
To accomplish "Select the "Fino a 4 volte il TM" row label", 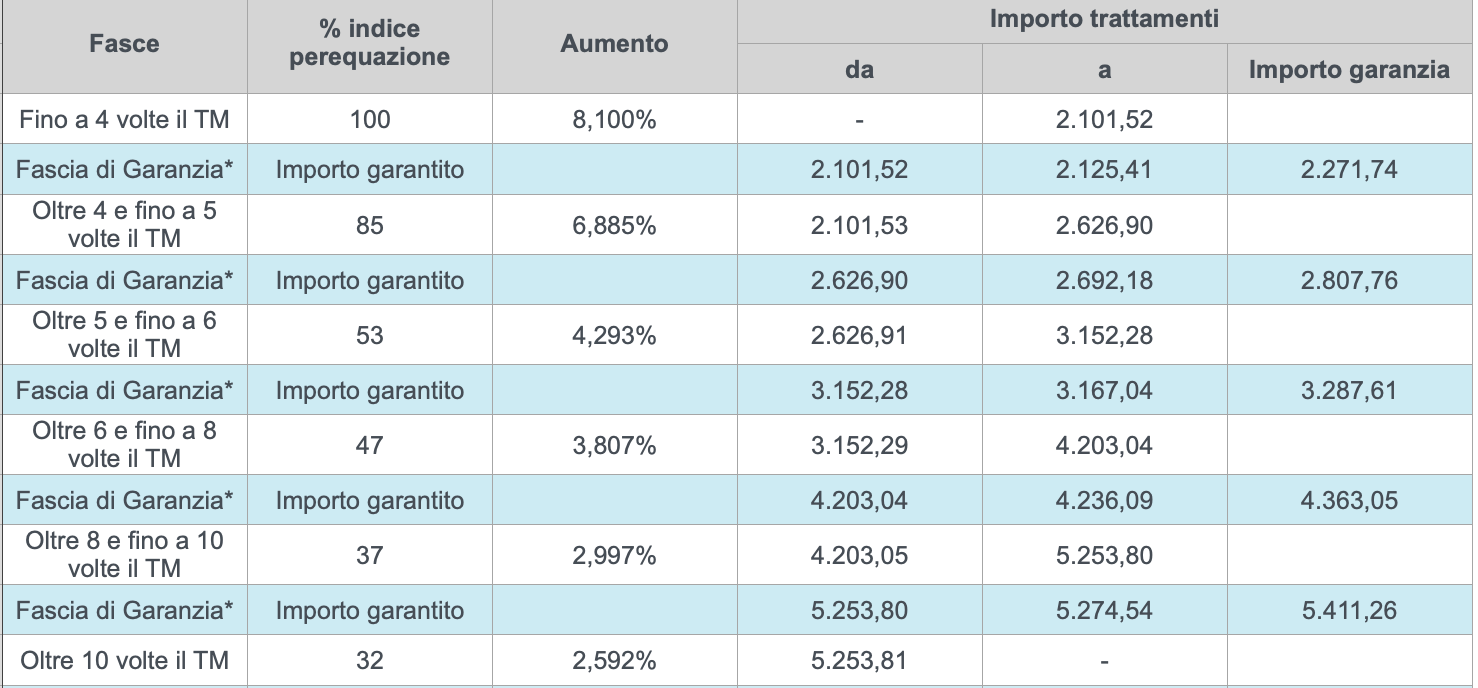I will (124, 120).
